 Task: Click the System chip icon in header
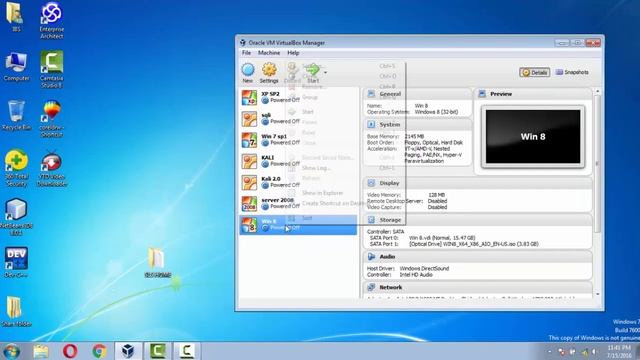(371, 124)
